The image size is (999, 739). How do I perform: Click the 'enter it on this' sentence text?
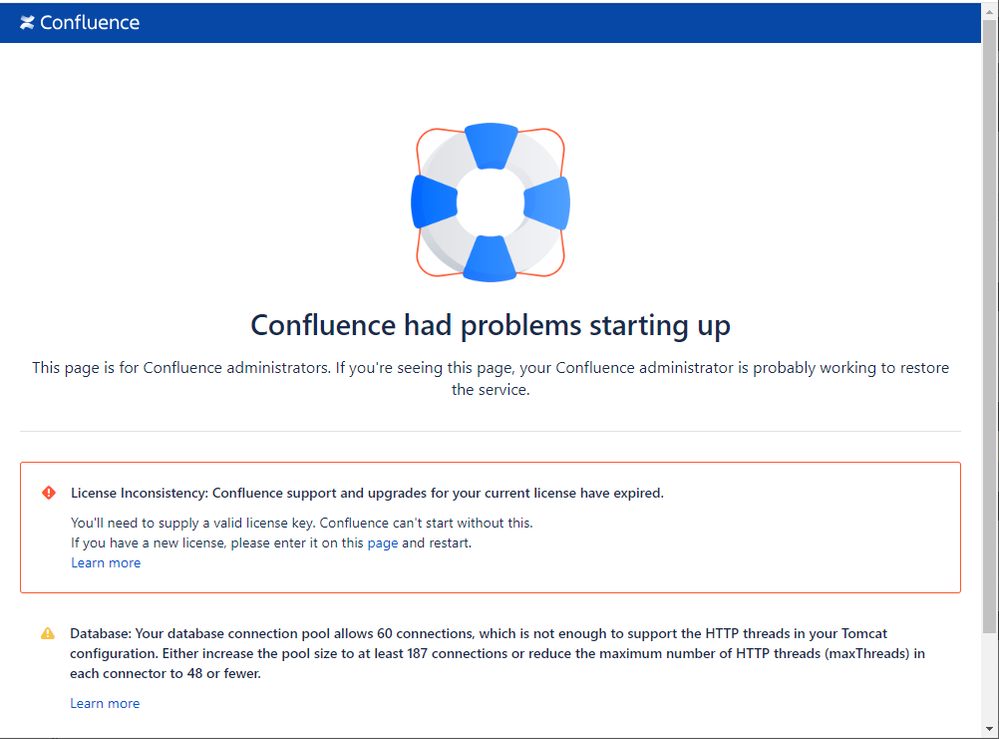pos(271,543)
